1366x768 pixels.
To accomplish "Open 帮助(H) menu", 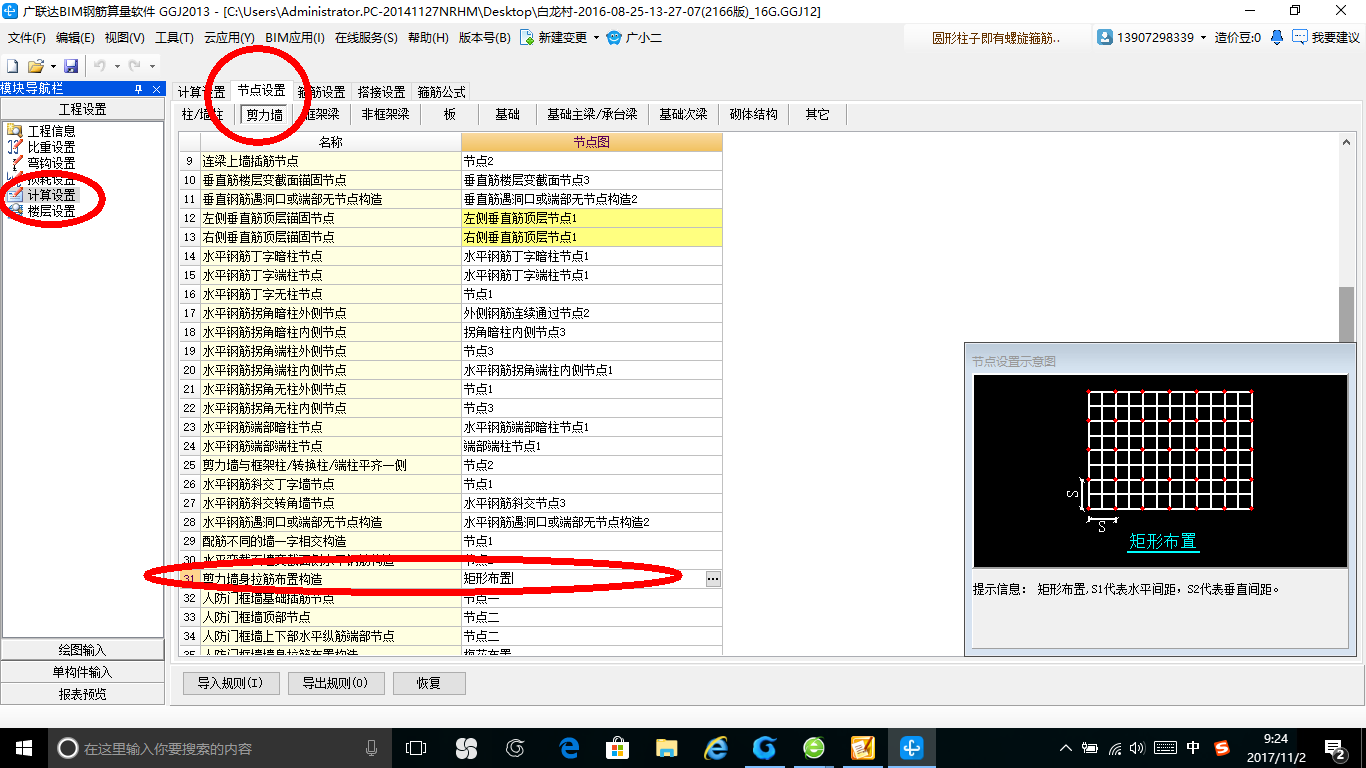I will point(428,38).
